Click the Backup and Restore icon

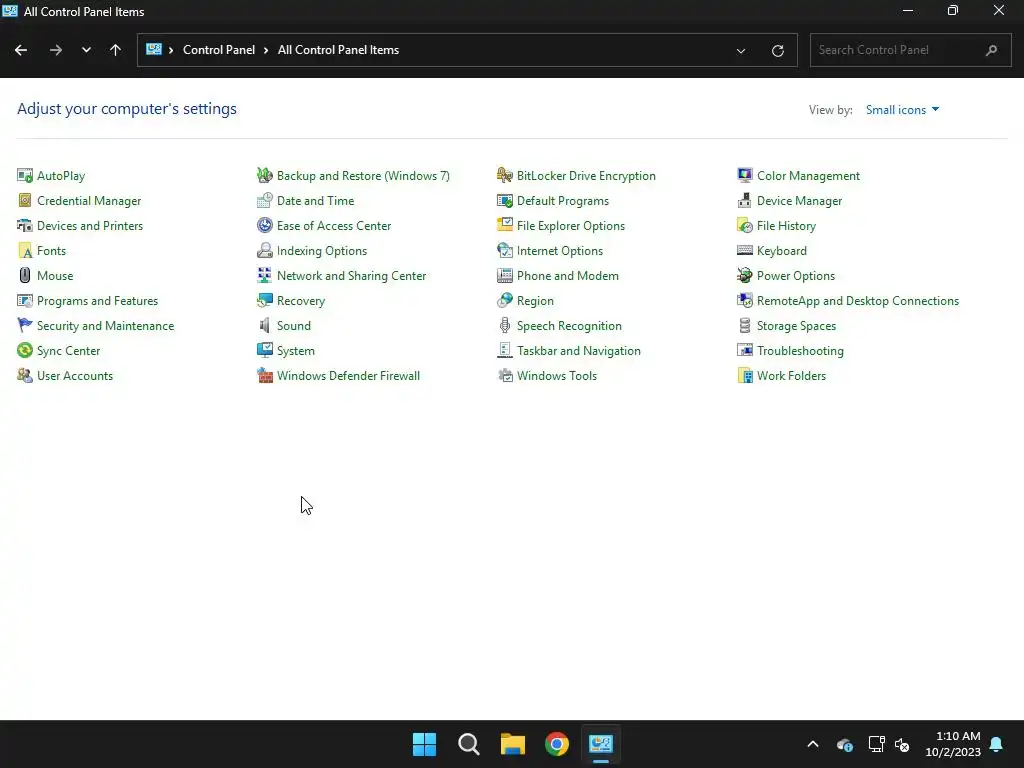click(x=264, y=176)
